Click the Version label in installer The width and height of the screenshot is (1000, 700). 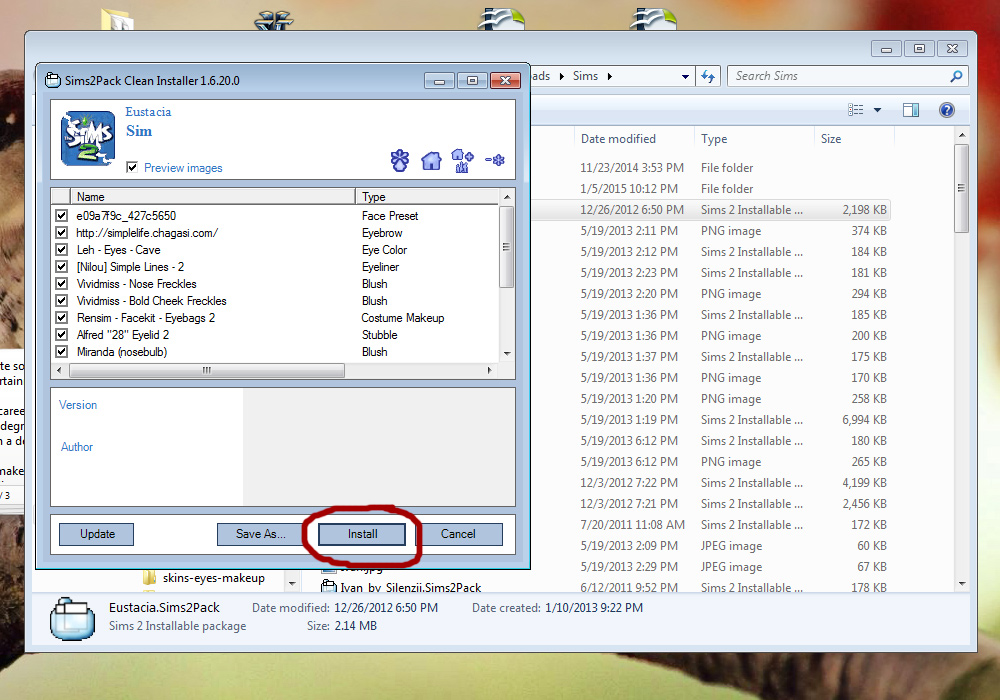pyautogui.click(x=78, y=405)
